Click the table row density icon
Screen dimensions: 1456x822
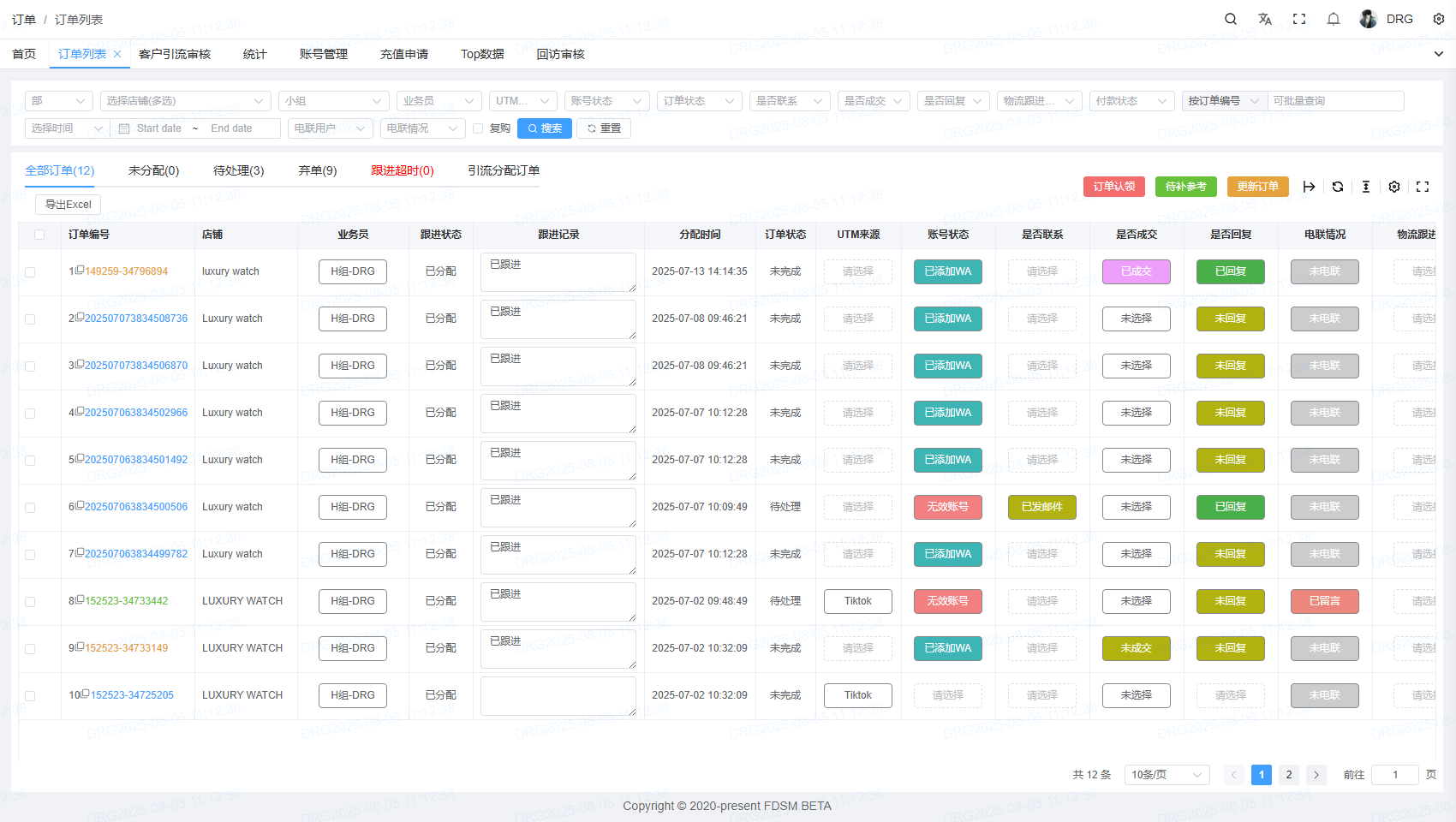pos(1366,187)
